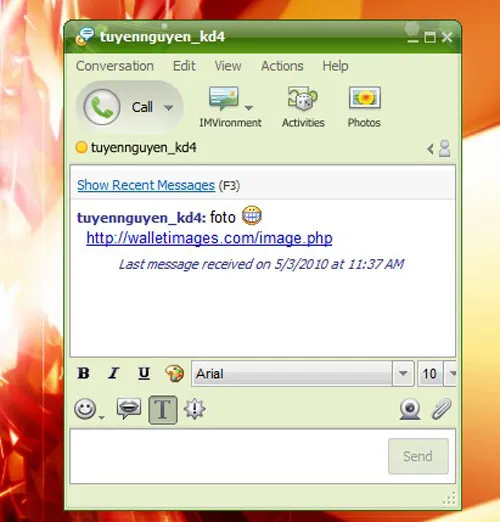Click the Call phone button

point(102,107)
